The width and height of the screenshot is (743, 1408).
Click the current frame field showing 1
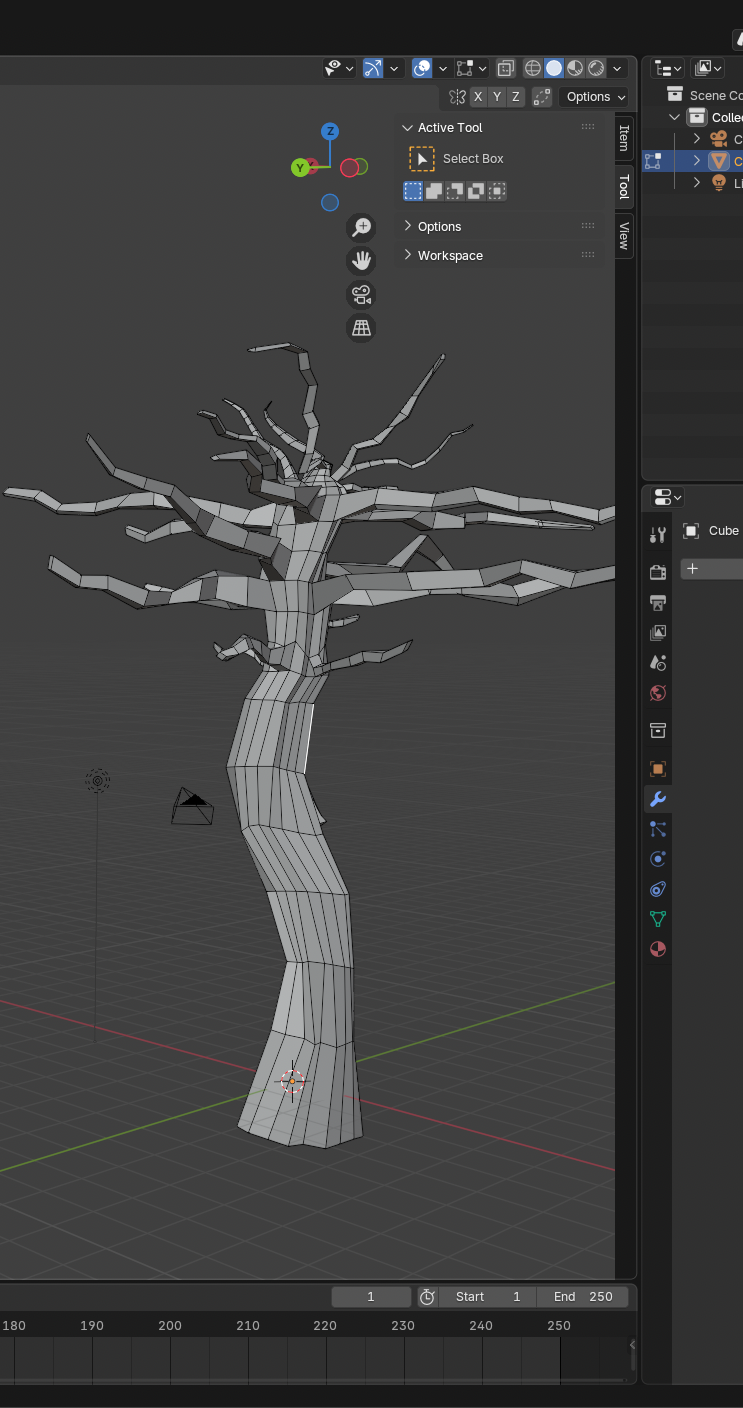coord(371,1296)
